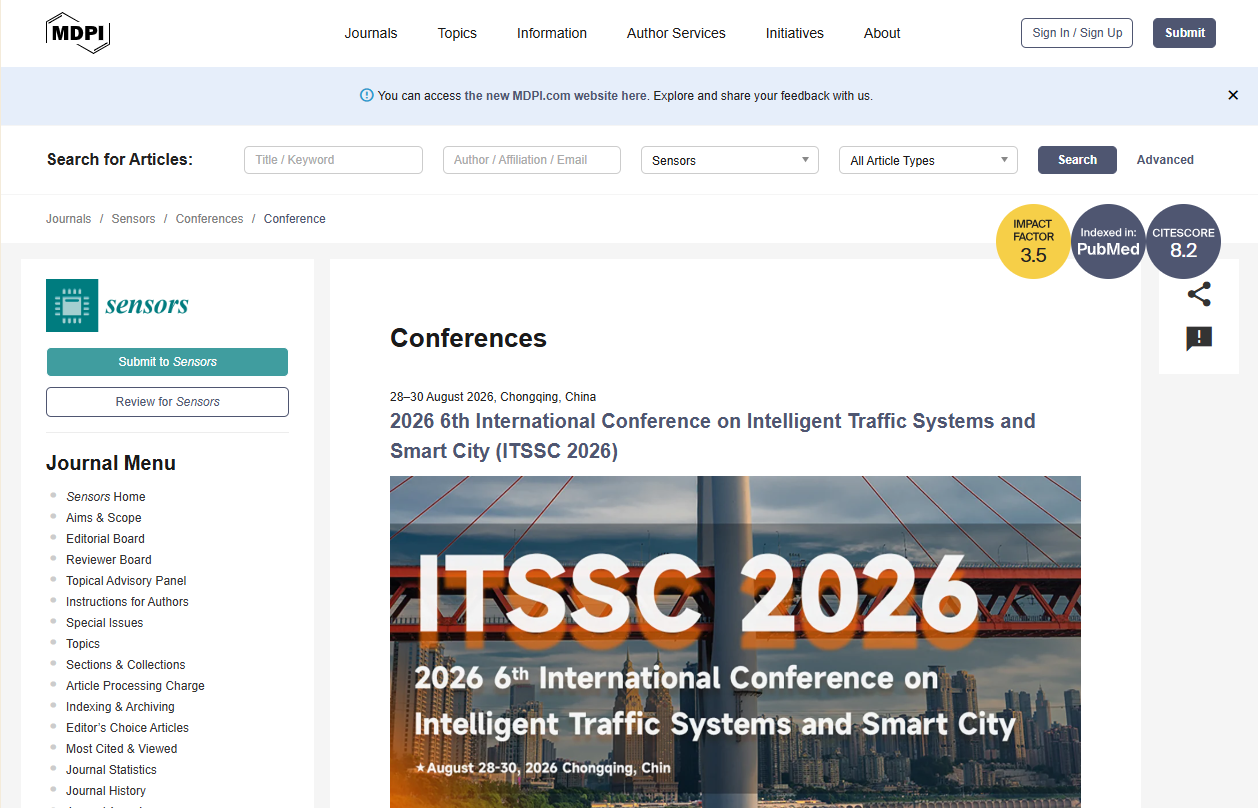
Task: Click the Conferences breadcrumb link
Action: (209, 219)
